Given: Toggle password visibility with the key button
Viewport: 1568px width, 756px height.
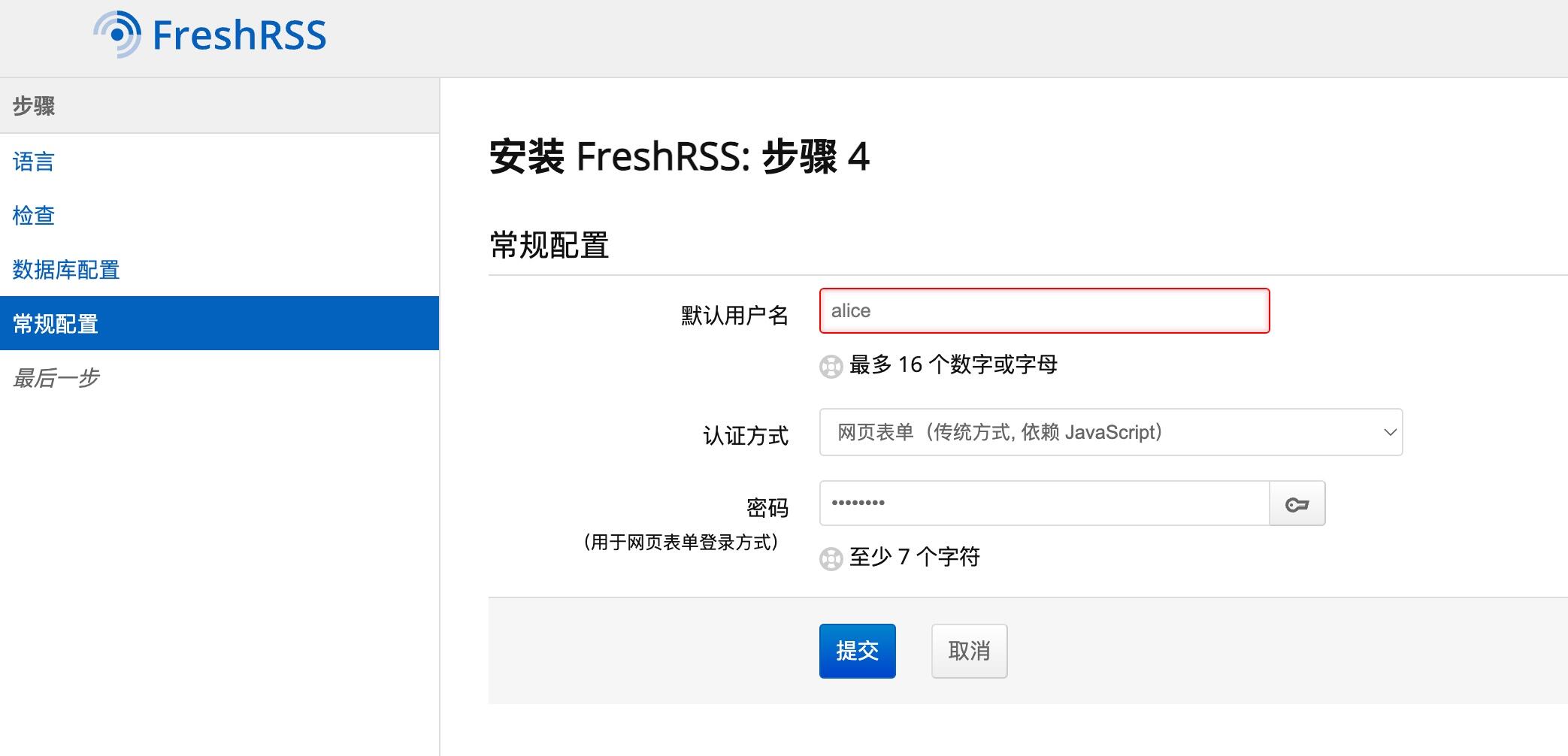Looking at the screenshot, I should click(x=1297, y=503).
